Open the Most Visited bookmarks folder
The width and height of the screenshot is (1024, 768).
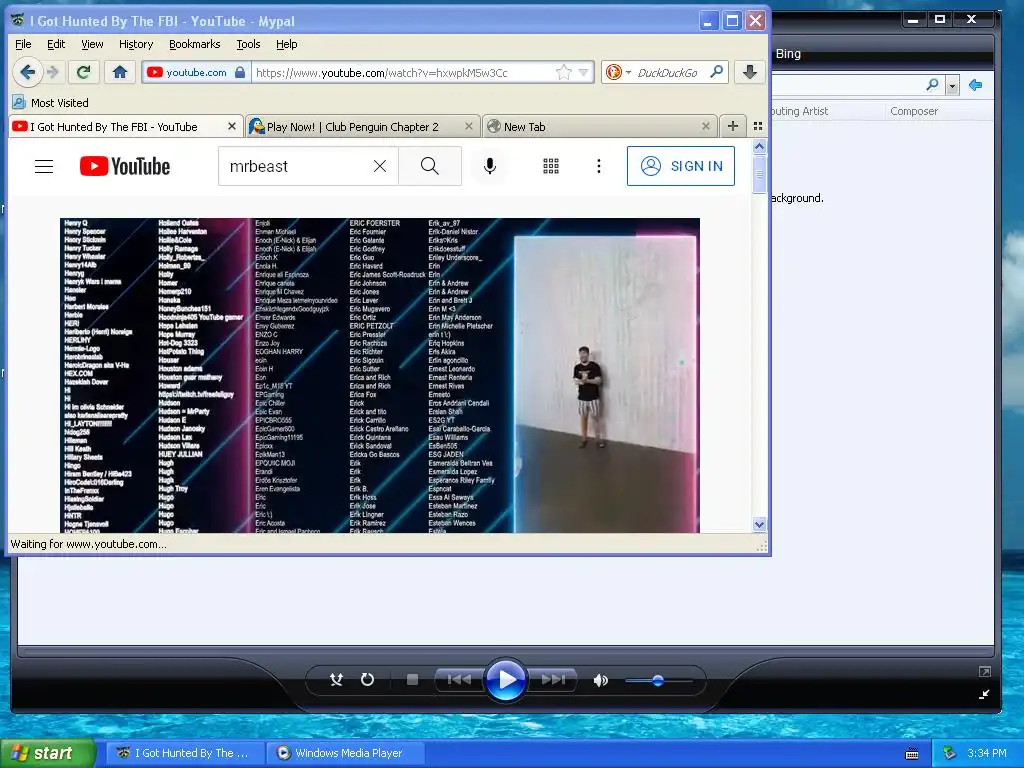[51, 103]
